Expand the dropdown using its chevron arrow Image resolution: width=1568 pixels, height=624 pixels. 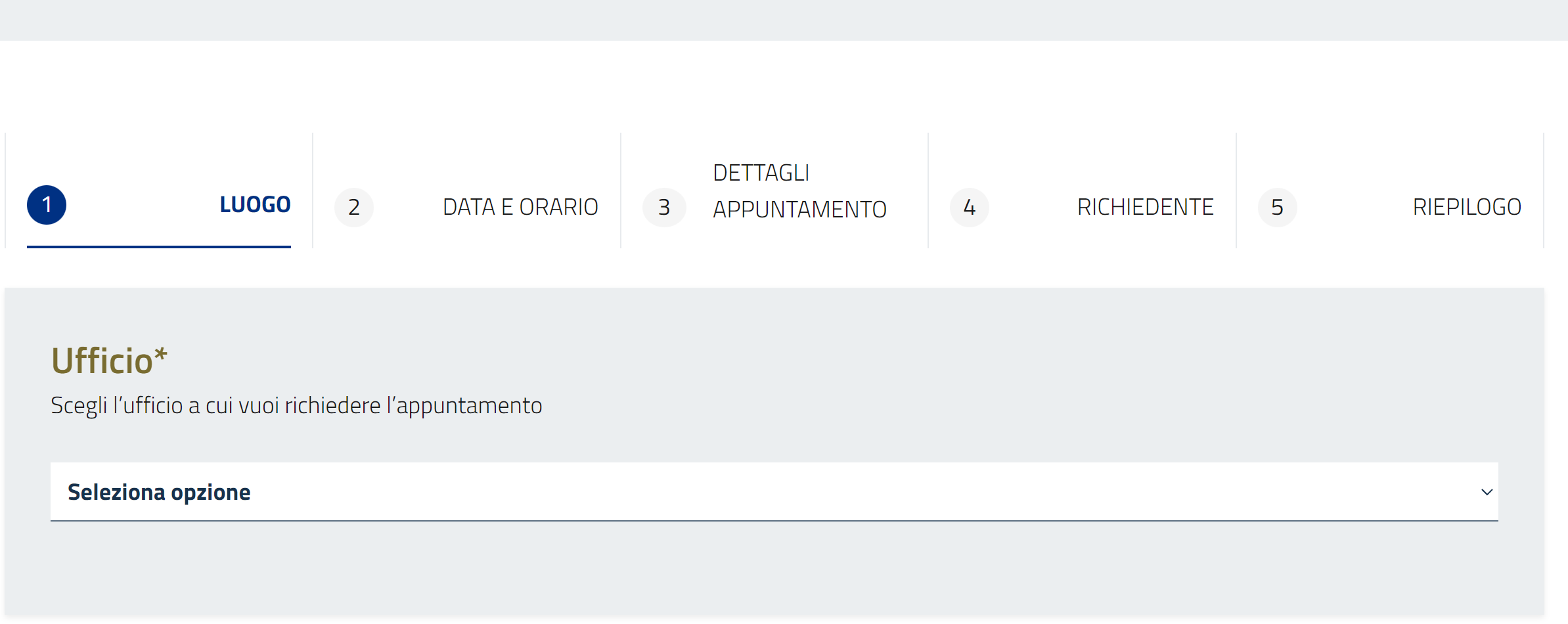point(1487,492)
